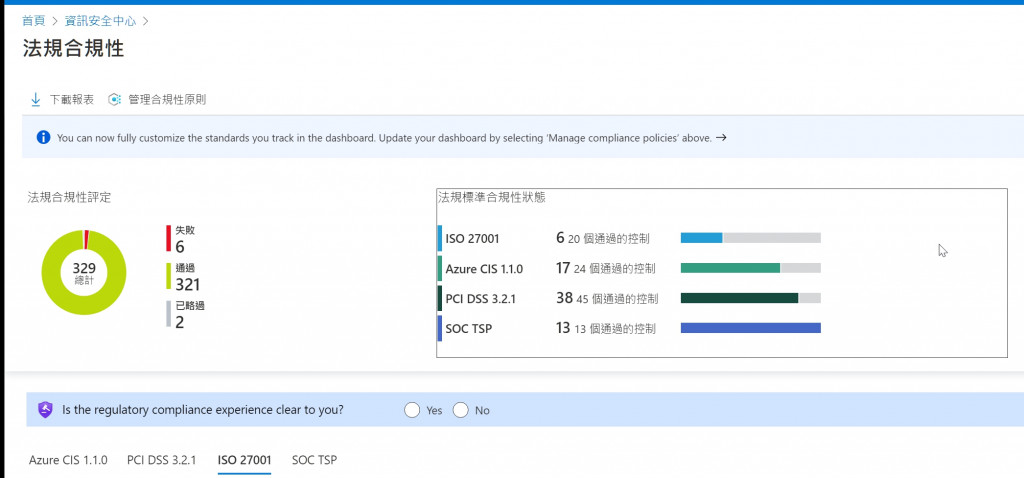Click the SOC TSP progress bar

pos(750,328)
